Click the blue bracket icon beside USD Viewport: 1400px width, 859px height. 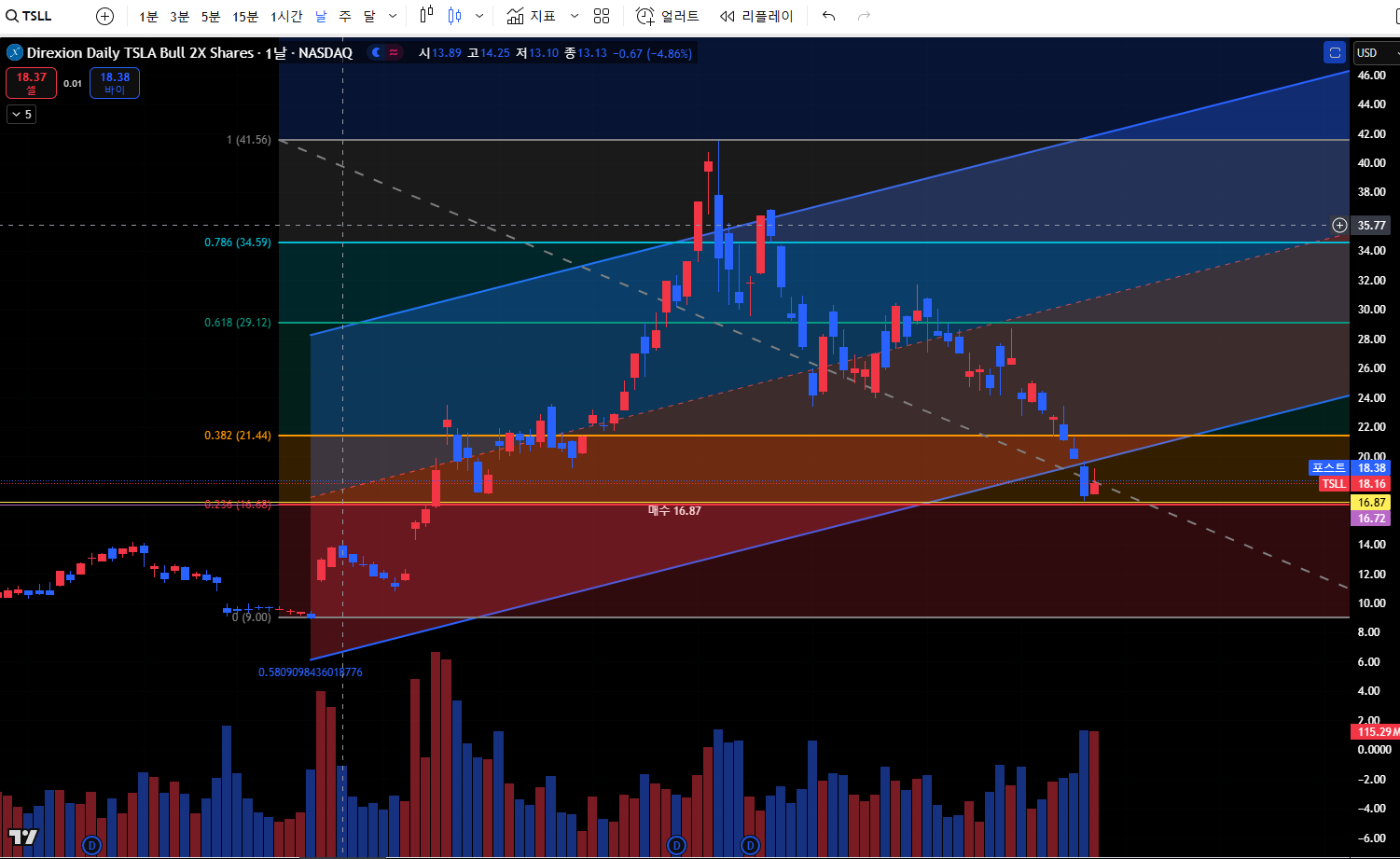(x=1335, y=52)
